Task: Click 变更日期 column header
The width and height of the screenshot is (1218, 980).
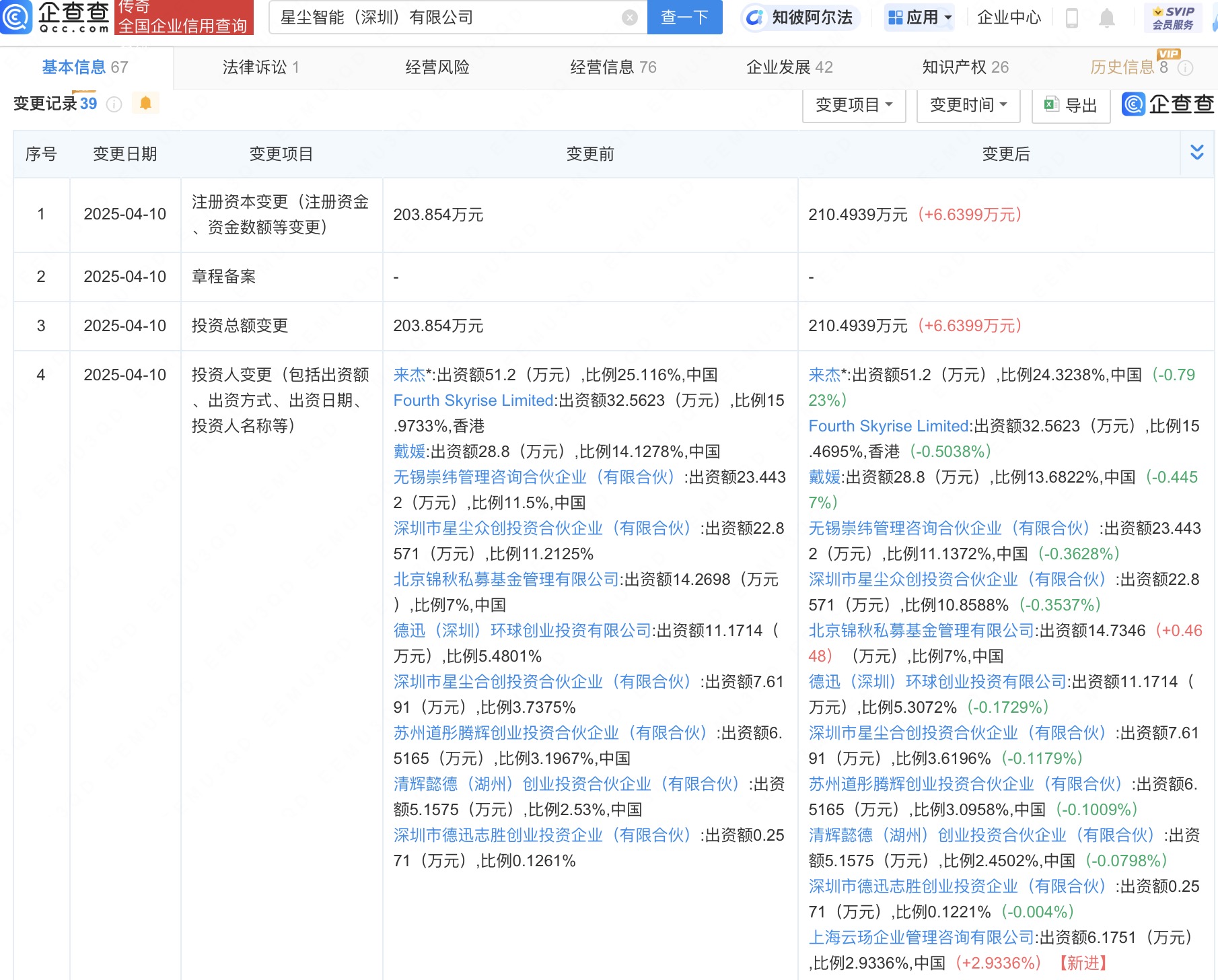Action: pyautogui.click(x=125, y=154)
